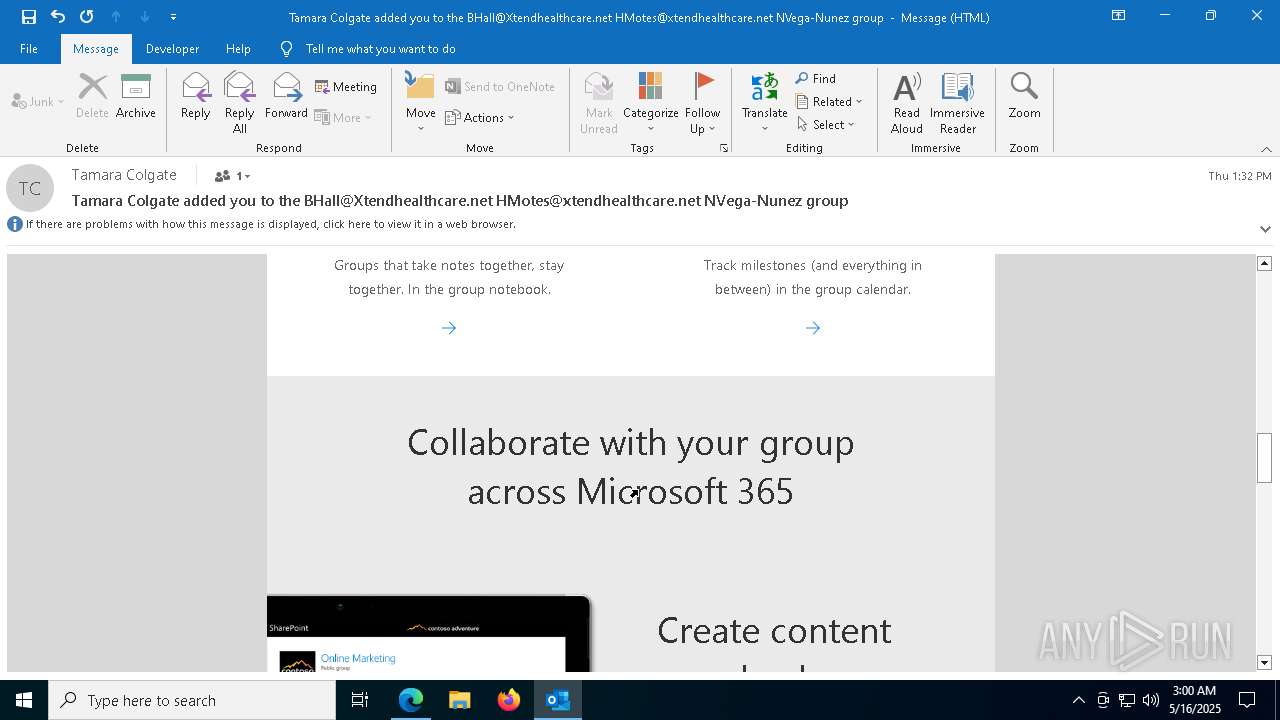The image size is (1280, 720).
Task: Expand the More respond options
Action: (343, 117)
